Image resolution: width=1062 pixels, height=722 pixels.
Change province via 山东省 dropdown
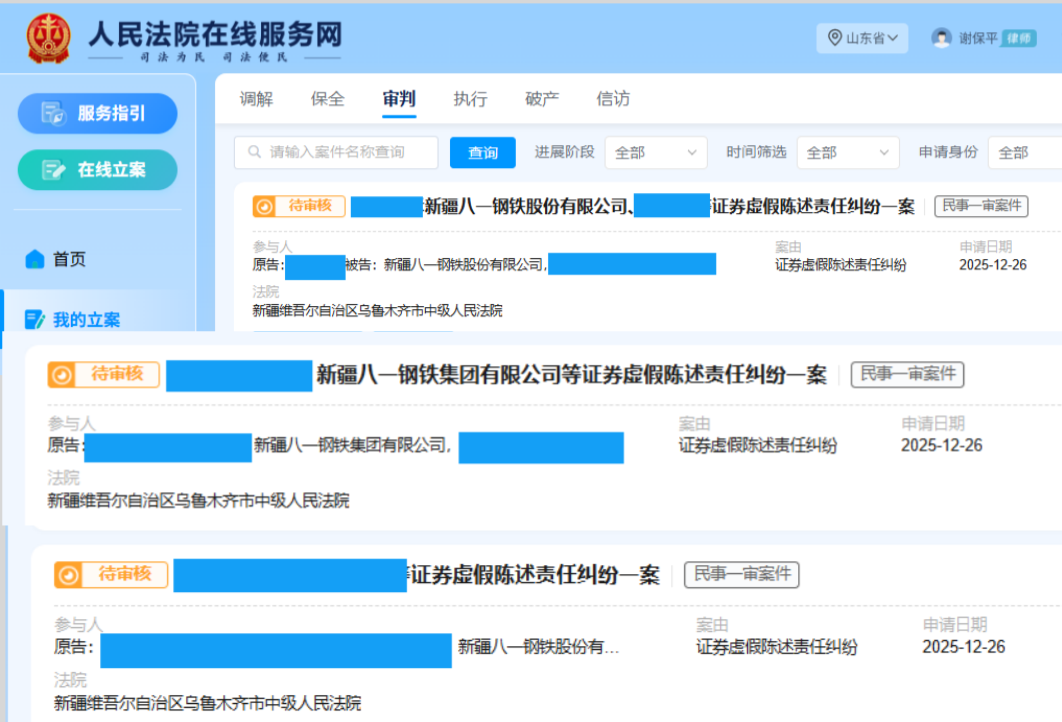[862, 37]
